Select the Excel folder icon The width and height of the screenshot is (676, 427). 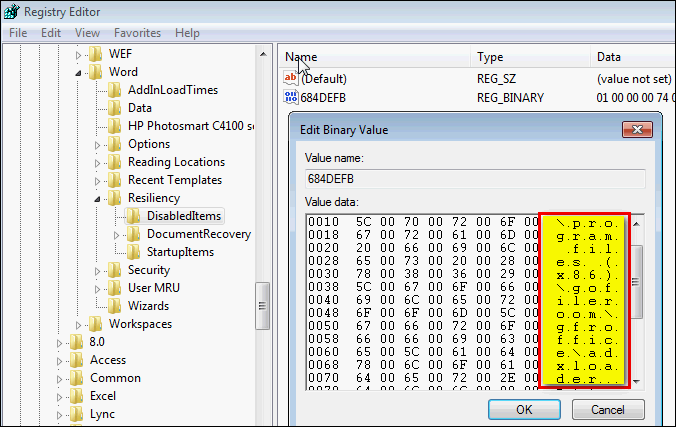coord(77,396)
